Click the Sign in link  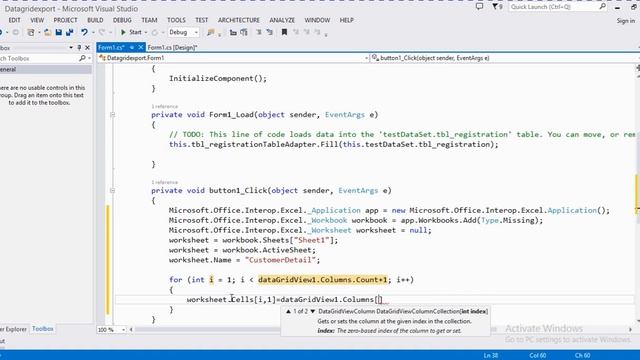pyautogui.click(x=626, y=20)
